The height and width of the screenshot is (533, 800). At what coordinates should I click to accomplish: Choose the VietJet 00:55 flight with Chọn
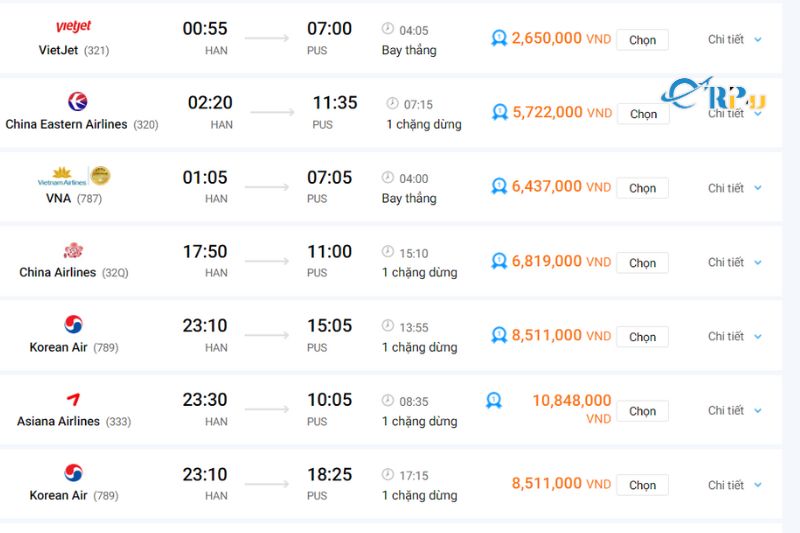[x=642, y=40]
